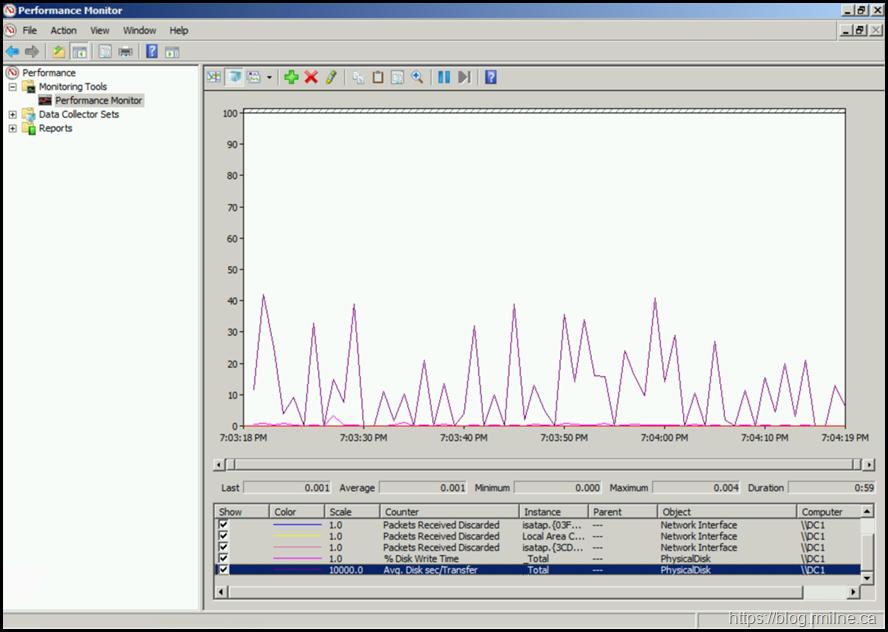Click the Local Area Connection color swatch
The image size is (888, 632).
tap(297, 537)
